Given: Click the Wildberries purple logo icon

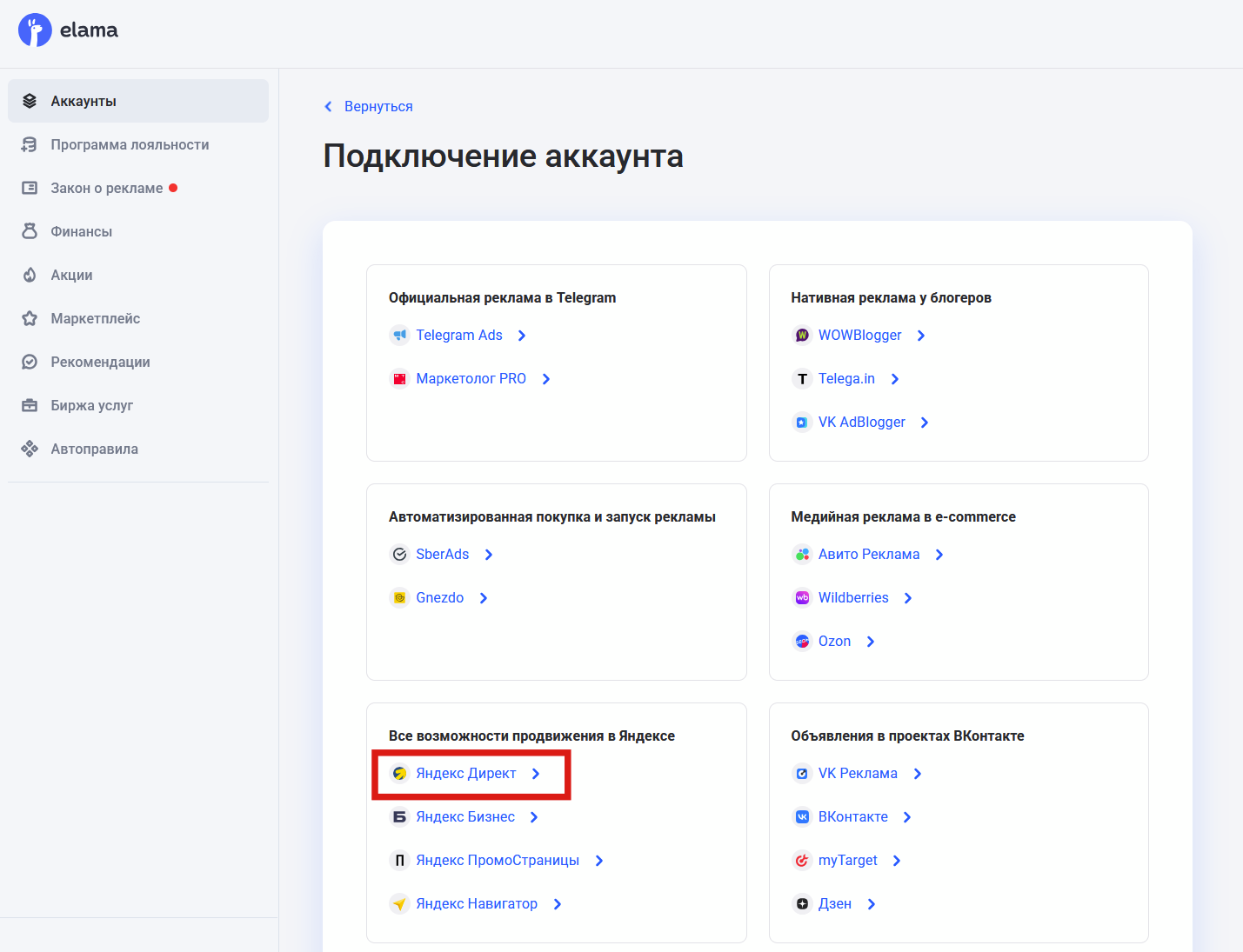Looking at the screenshot, I should click(801, 597).
